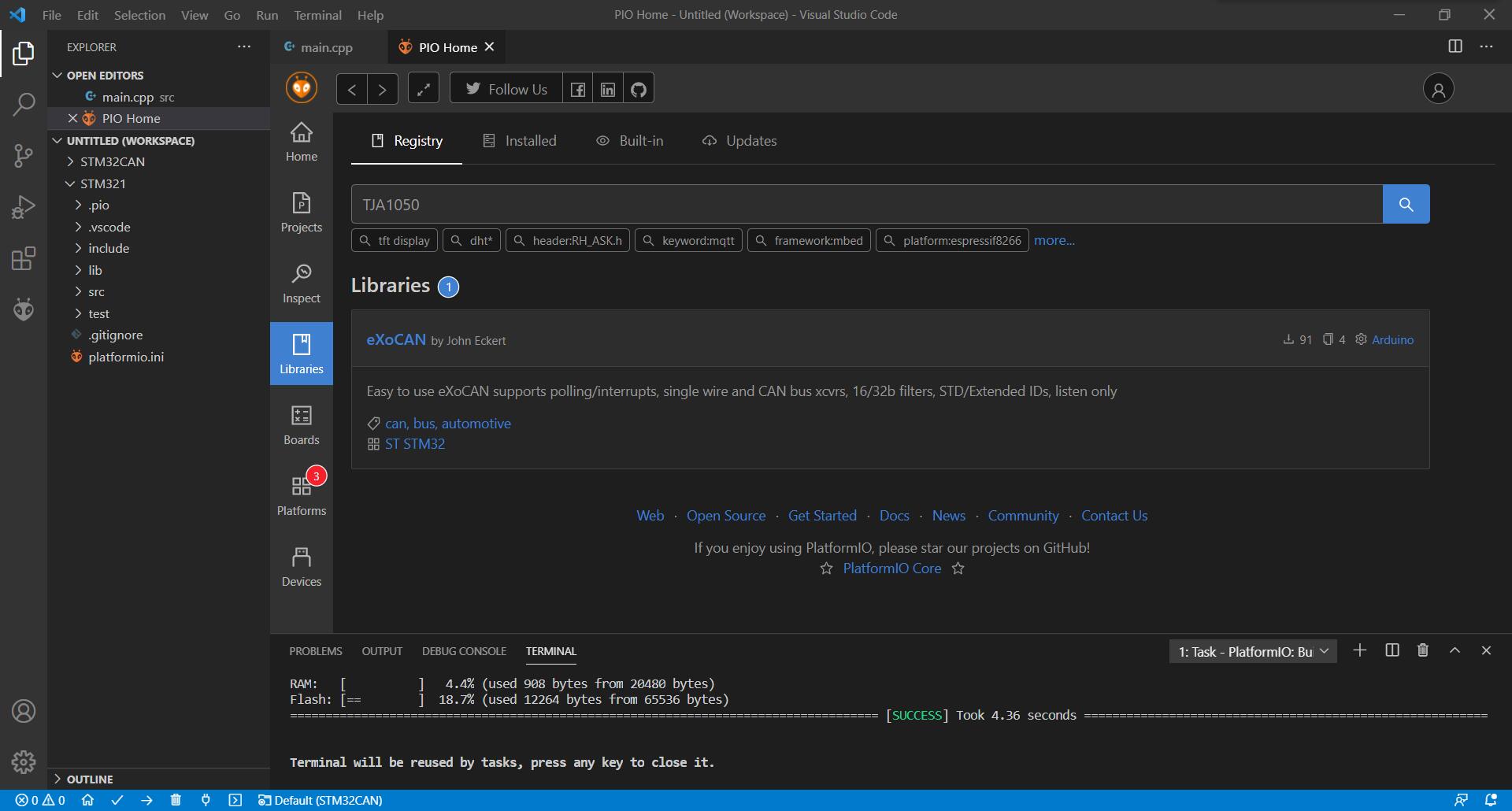
Task: Switch to the Updates libraries tab
Action: 739,141
